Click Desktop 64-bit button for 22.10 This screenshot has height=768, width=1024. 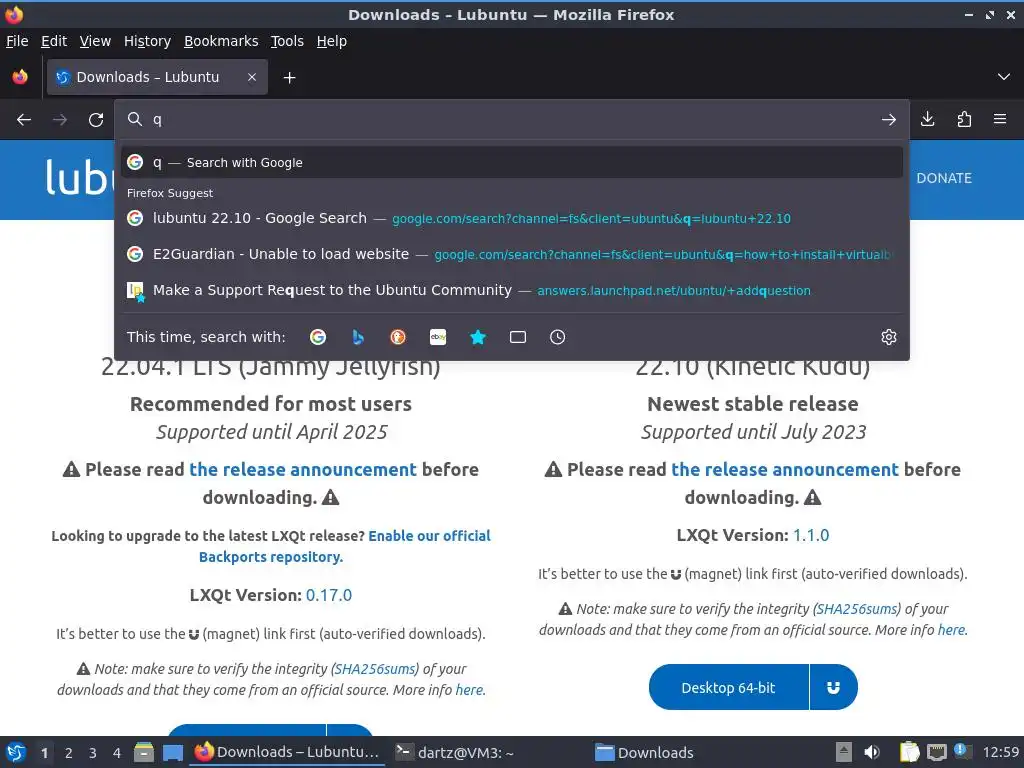(728, 688)
